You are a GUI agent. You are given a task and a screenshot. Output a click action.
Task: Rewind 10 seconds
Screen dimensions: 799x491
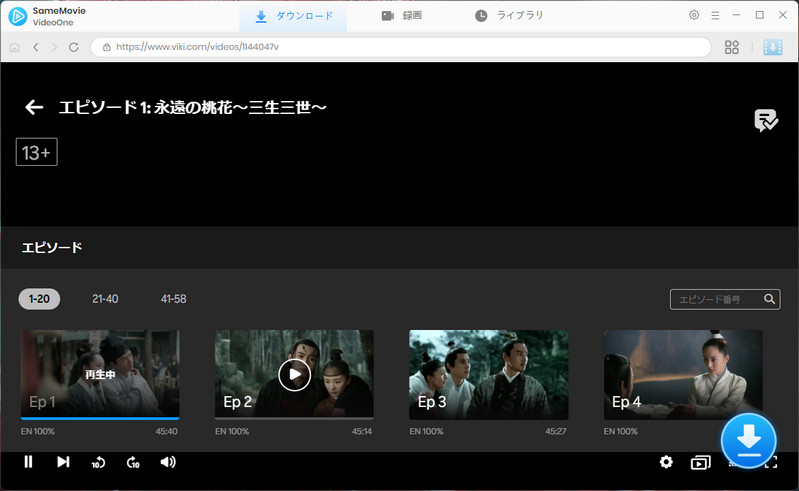pos(98,462)
